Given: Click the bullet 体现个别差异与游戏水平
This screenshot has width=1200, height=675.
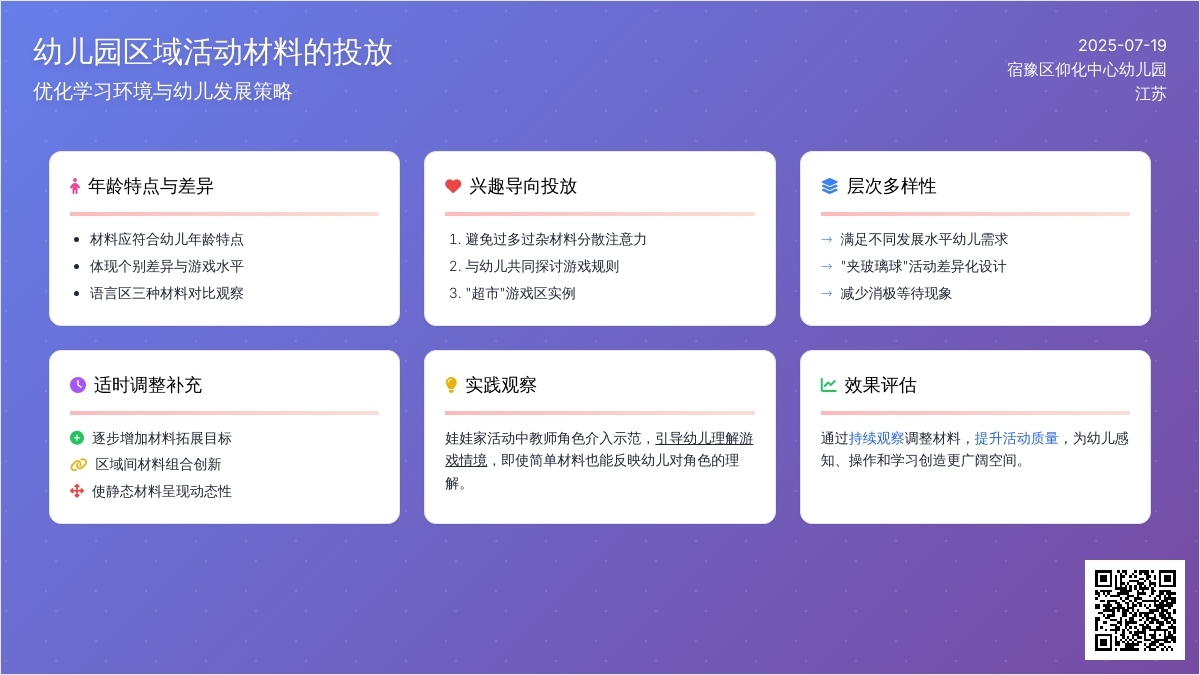Looking at the screenshot, I should tap(167, 266).
